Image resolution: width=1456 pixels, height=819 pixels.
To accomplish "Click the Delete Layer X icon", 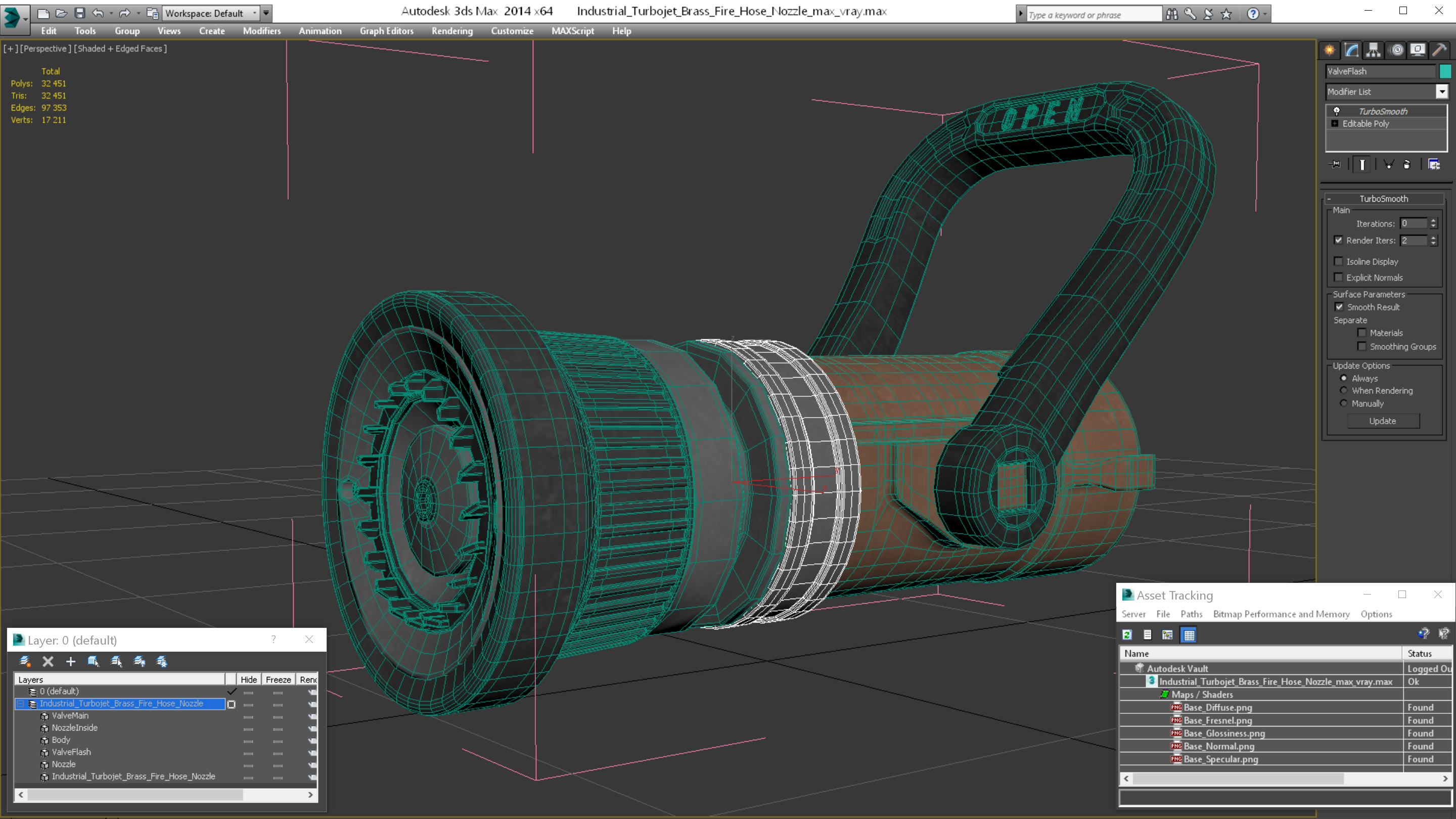I will [x=48, y=661].
